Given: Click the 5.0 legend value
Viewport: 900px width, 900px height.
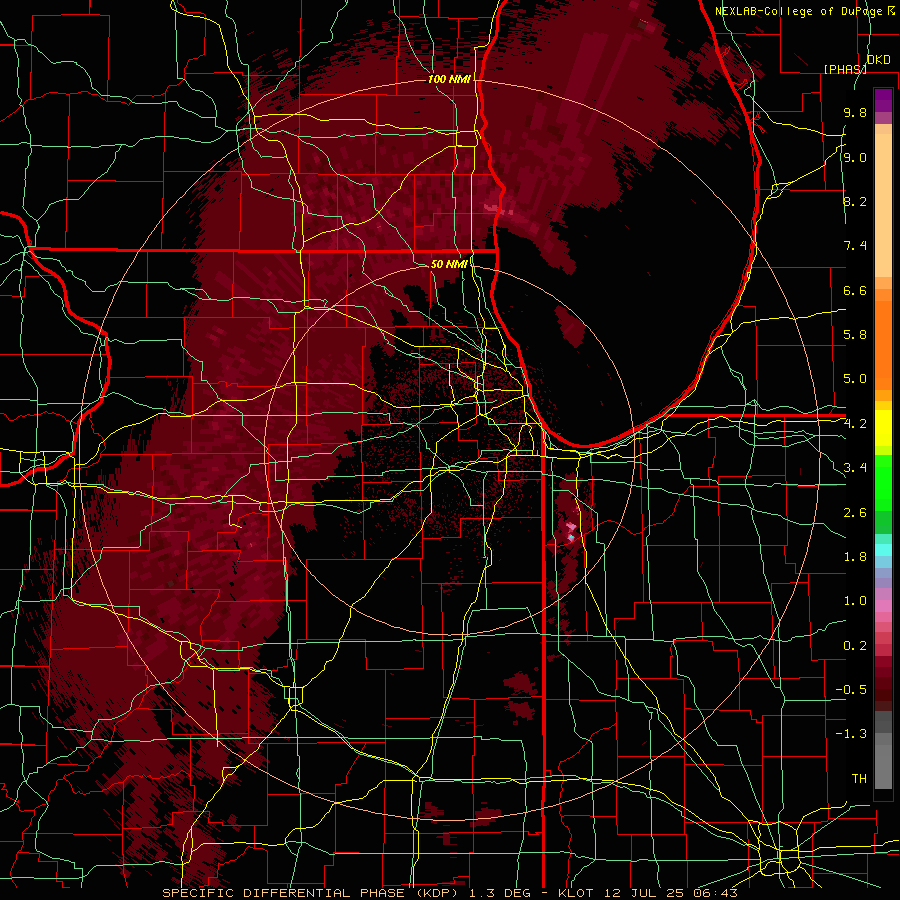Looking at the screenshot, I should 855,379.
